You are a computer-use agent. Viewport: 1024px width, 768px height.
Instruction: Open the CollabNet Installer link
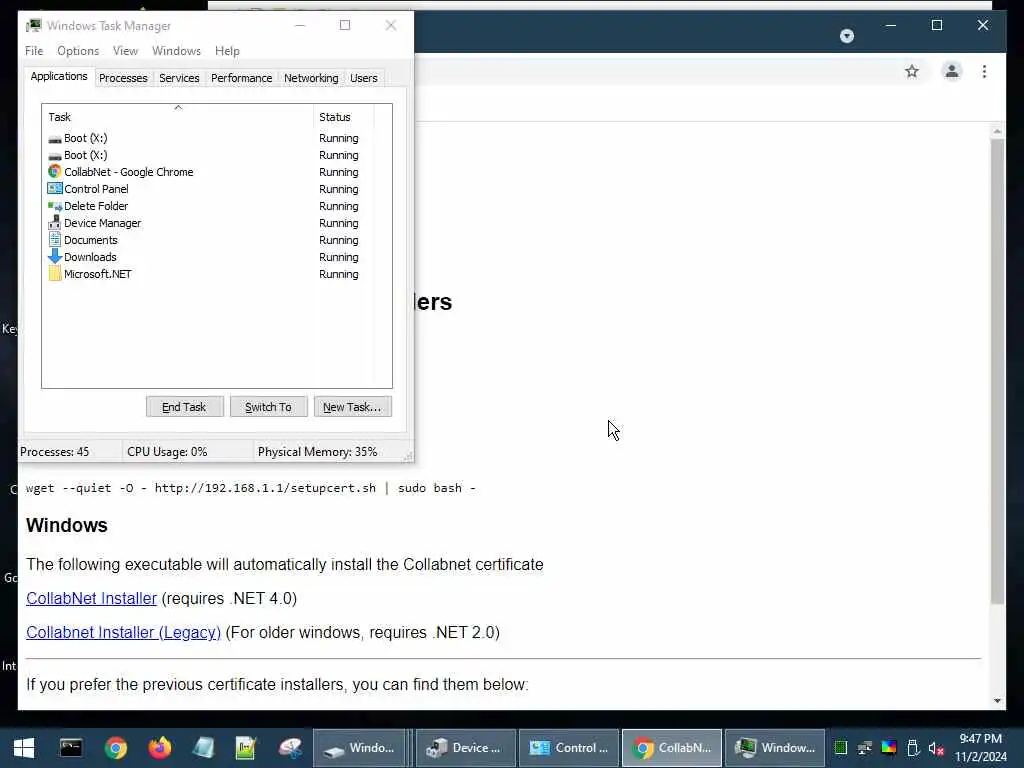click(91, 598)
